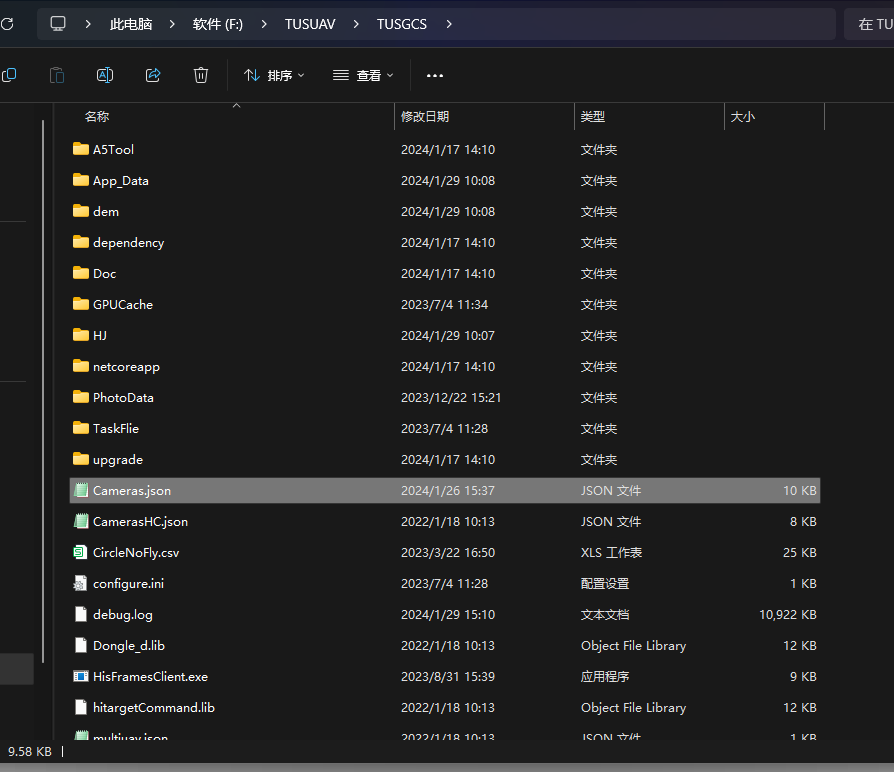Click the 配置设置 type of configure.ini

point(605,583)
